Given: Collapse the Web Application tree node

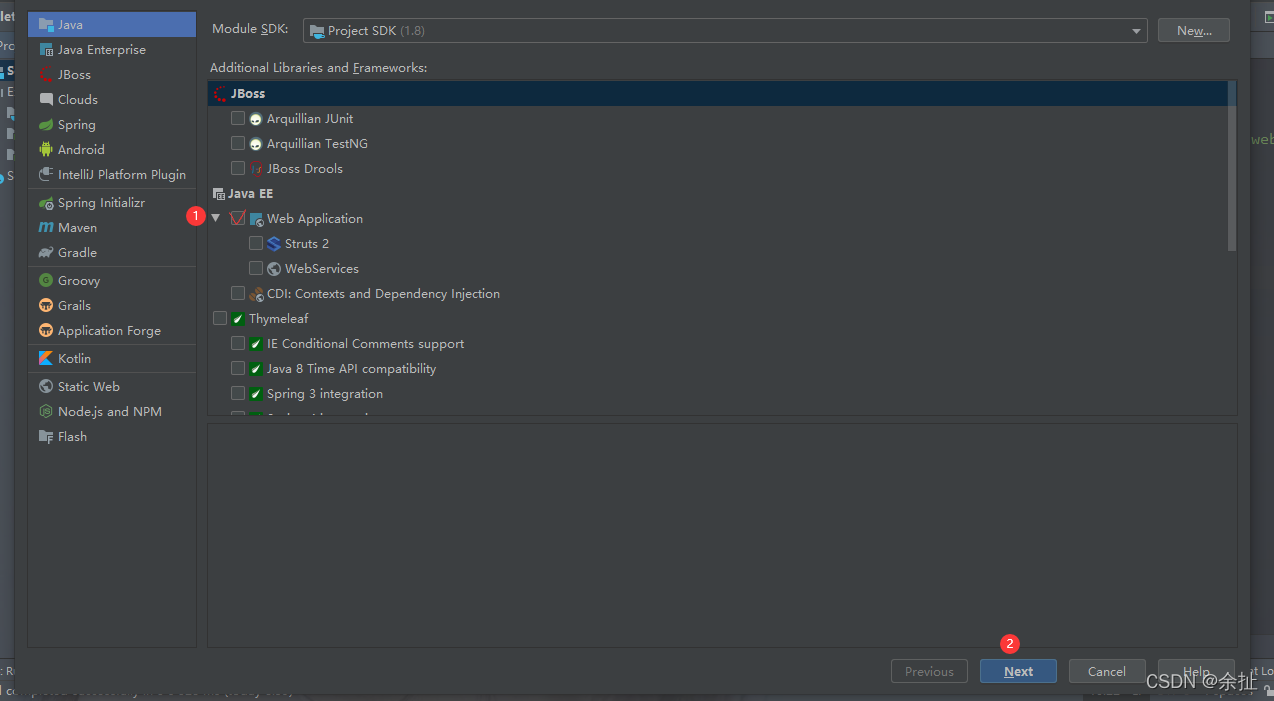Looking at the screenshot, I should pyautogui.click(x=216, y=218).
